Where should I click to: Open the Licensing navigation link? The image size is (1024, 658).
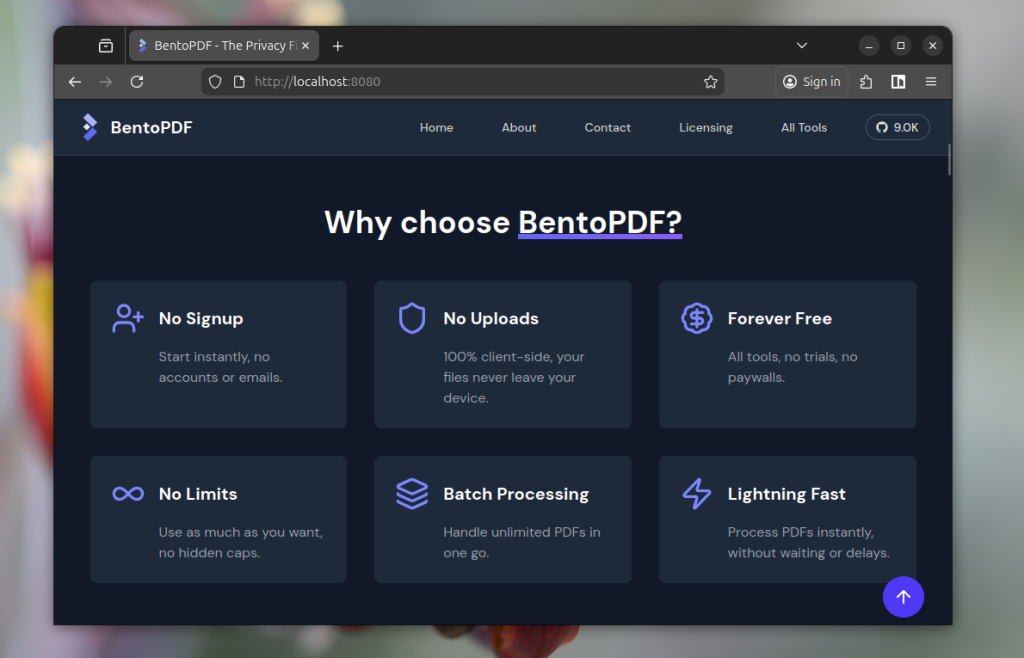[x=705, y=128]
